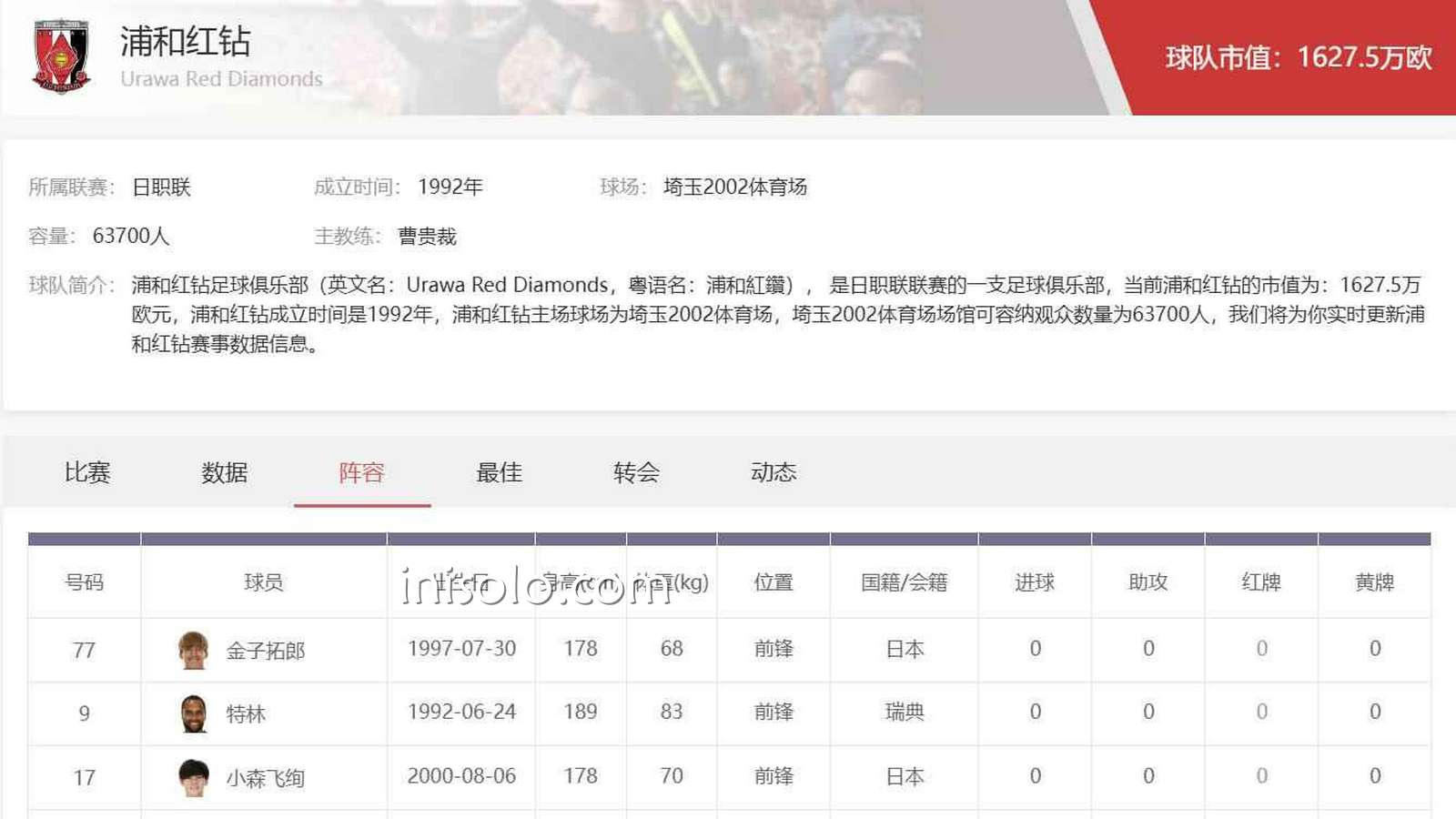Click player avatar of 小森飞绚

click(194, 777)
